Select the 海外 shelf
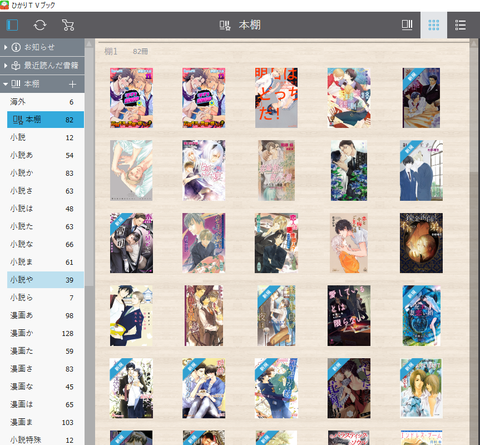This screenshot has width=480, height=445. tap(42, 102)
